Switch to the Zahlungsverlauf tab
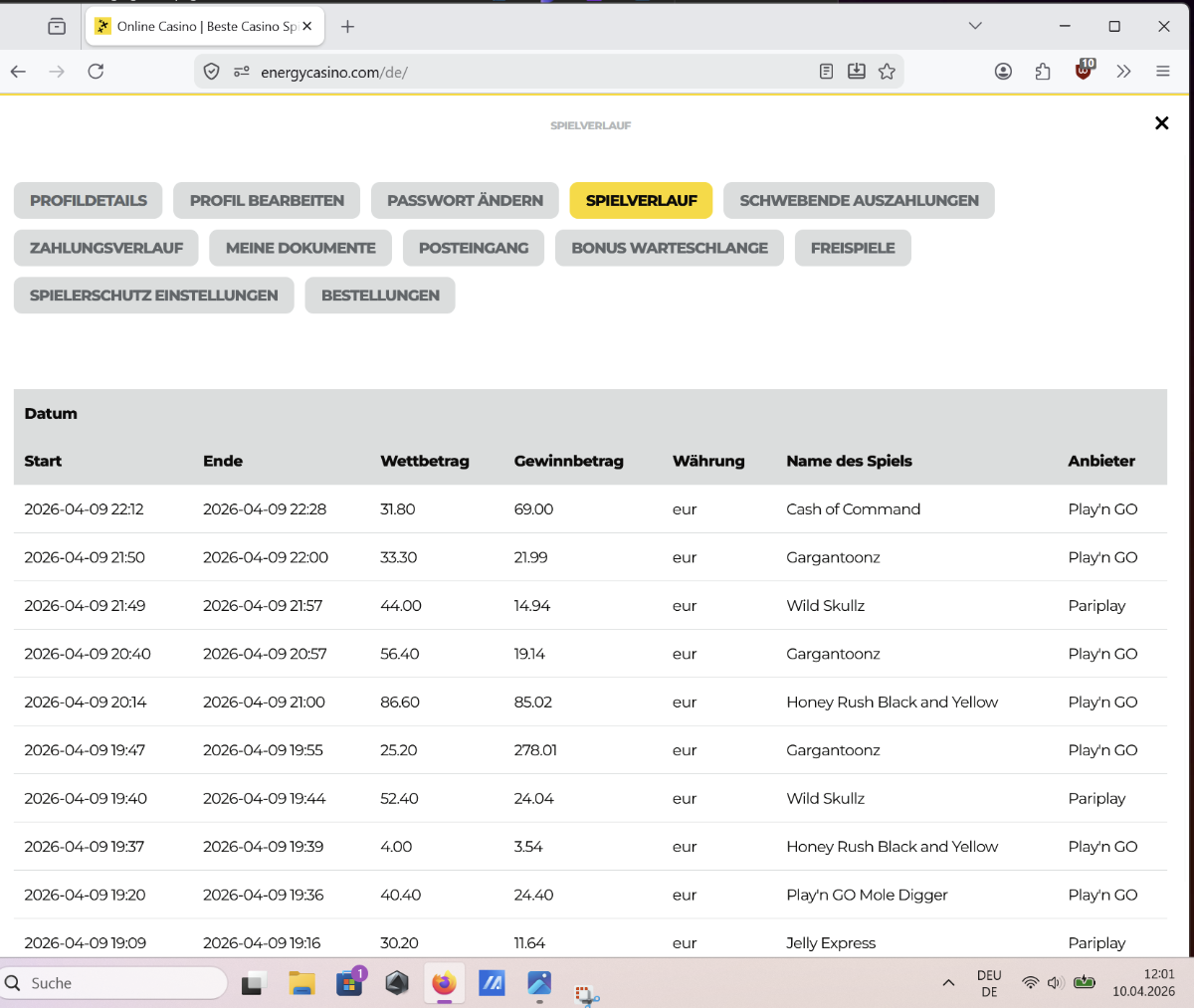Viewport: 1194px width, 1008px height. pos(106,248)
